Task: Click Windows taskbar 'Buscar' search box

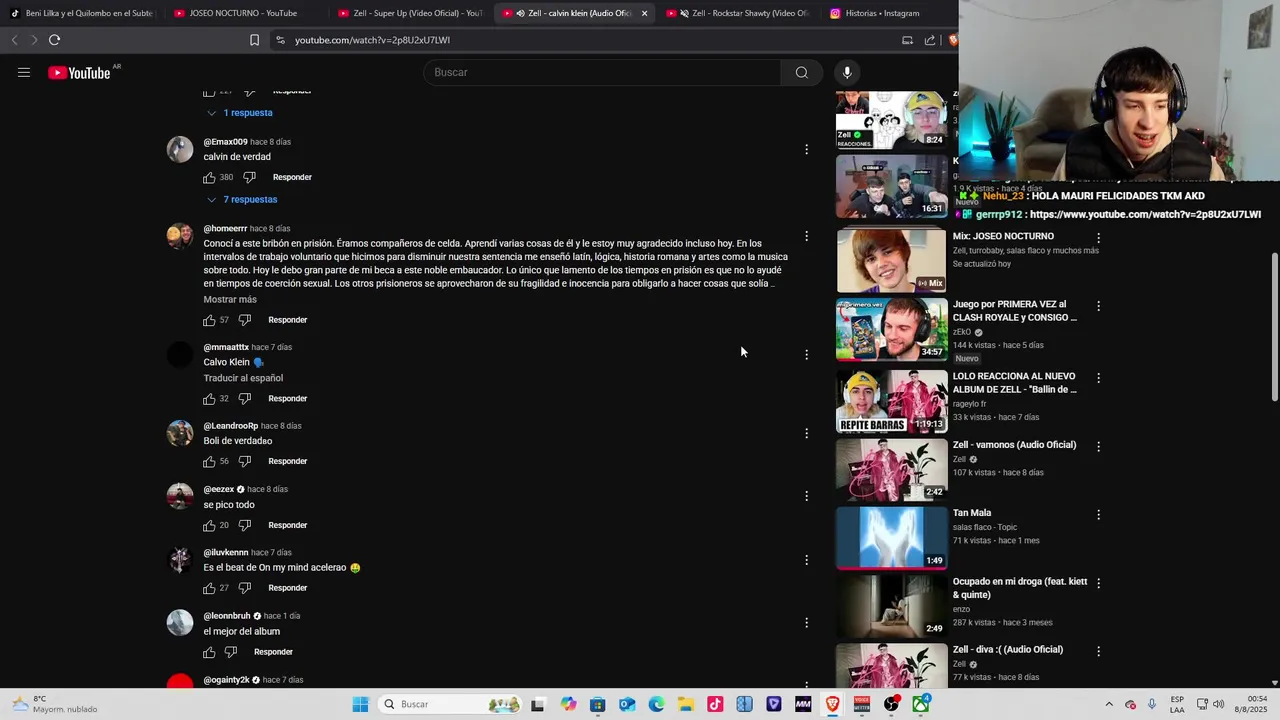Action: [452, 704]
